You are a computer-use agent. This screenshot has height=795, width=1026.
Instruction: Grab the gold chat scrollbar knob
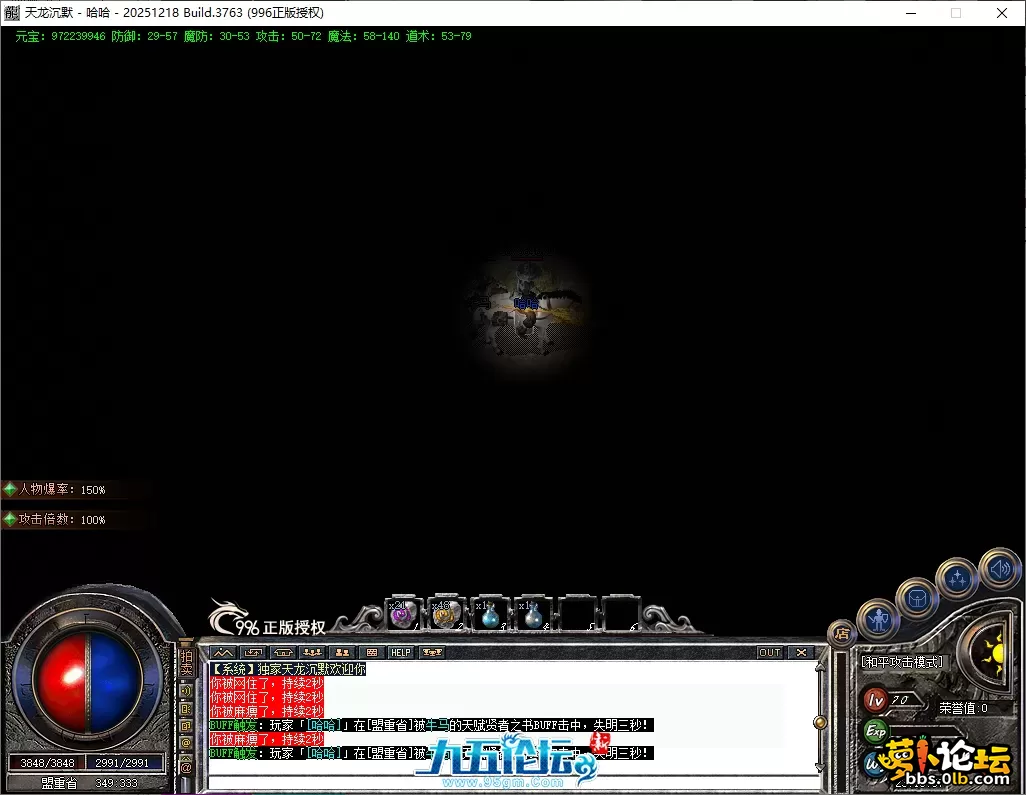820,722
